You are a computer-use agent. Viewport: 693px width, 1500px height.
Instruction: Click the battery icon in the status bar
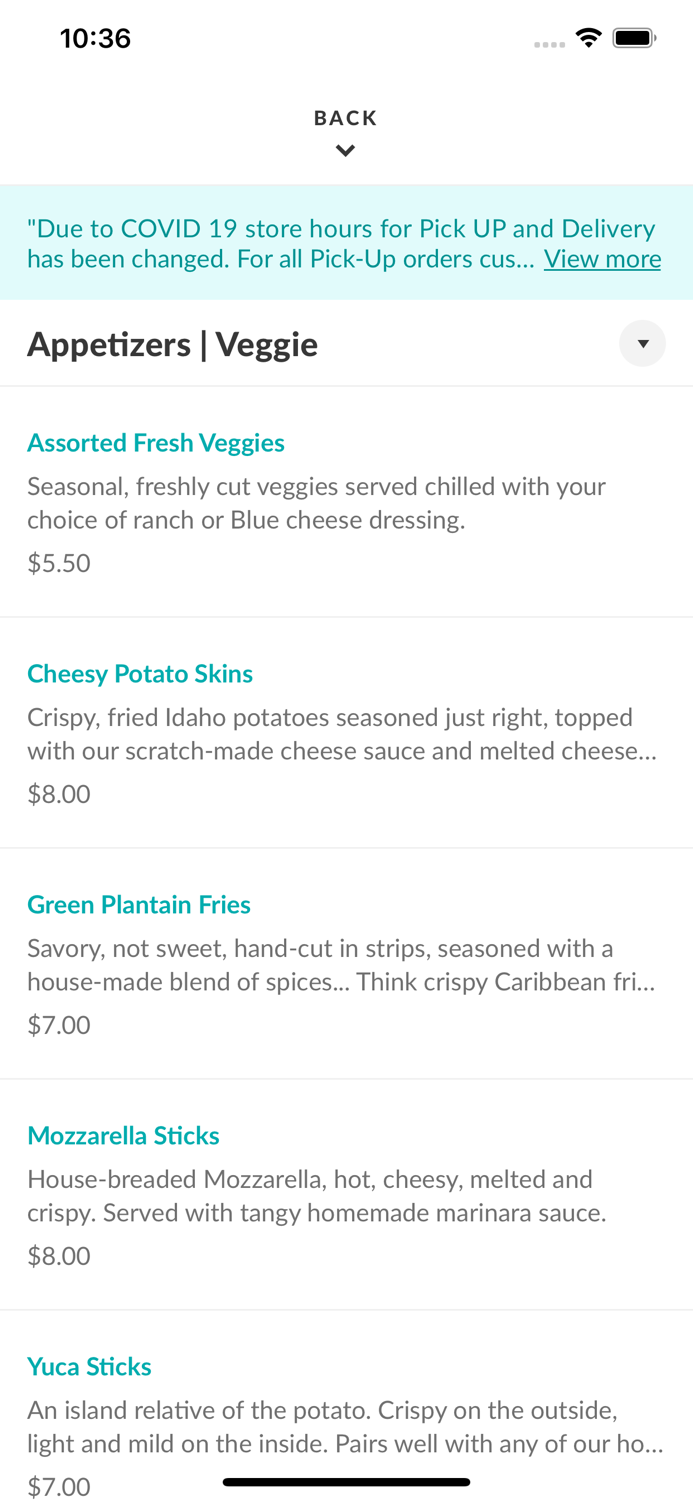tap(634, 36)
